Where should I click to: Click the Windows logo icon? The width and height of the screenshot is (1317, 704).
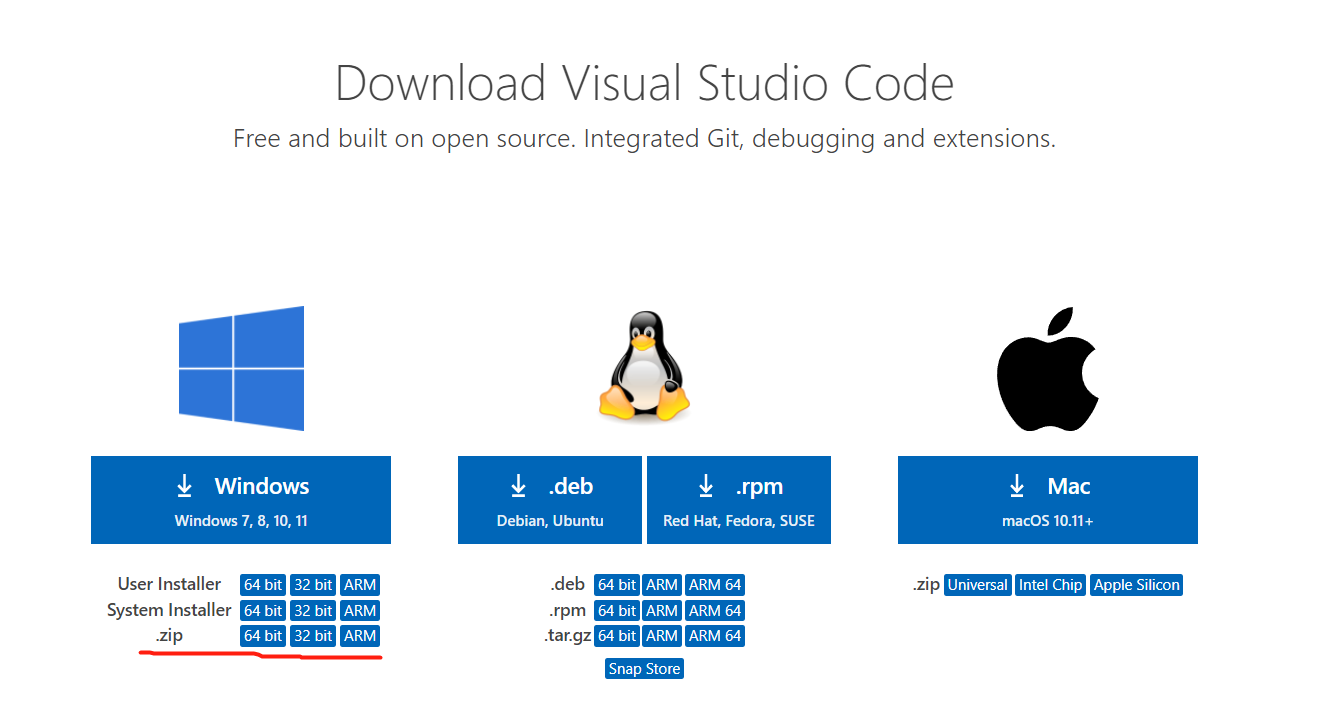click(241, 368)
